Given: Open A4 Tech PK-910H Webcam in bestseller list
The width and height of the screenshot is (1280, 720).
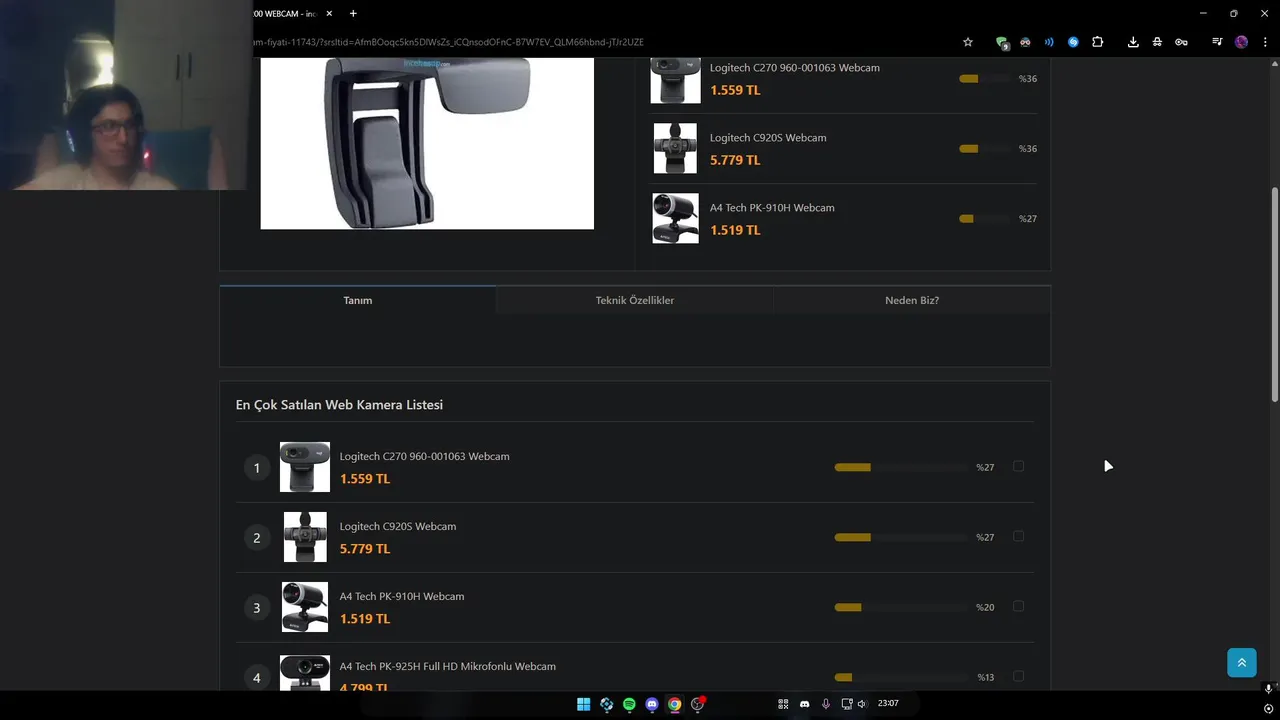Looking at the screenshot, I should point(402,596).
